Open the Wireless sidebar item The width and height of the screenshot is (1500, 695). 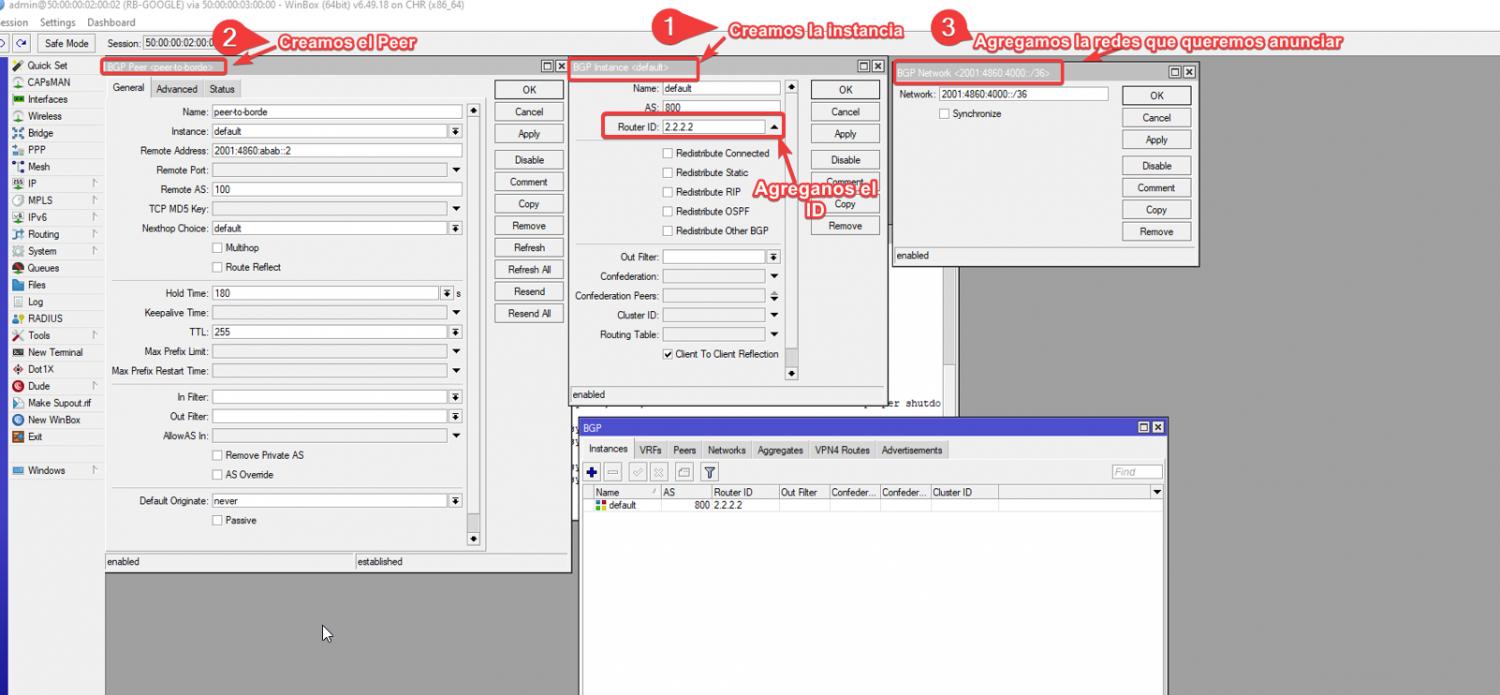click(44, 116)
